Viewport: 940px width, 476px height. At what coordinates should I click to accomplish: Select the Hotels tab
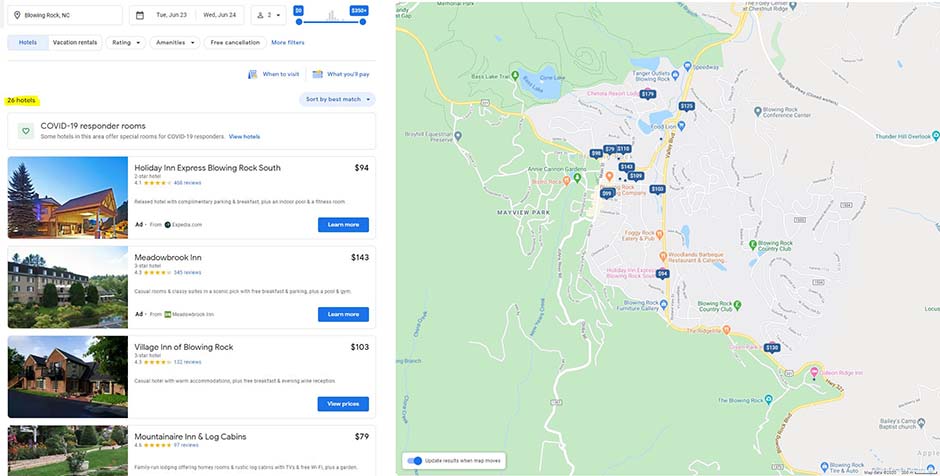click(x=28, y=43)
